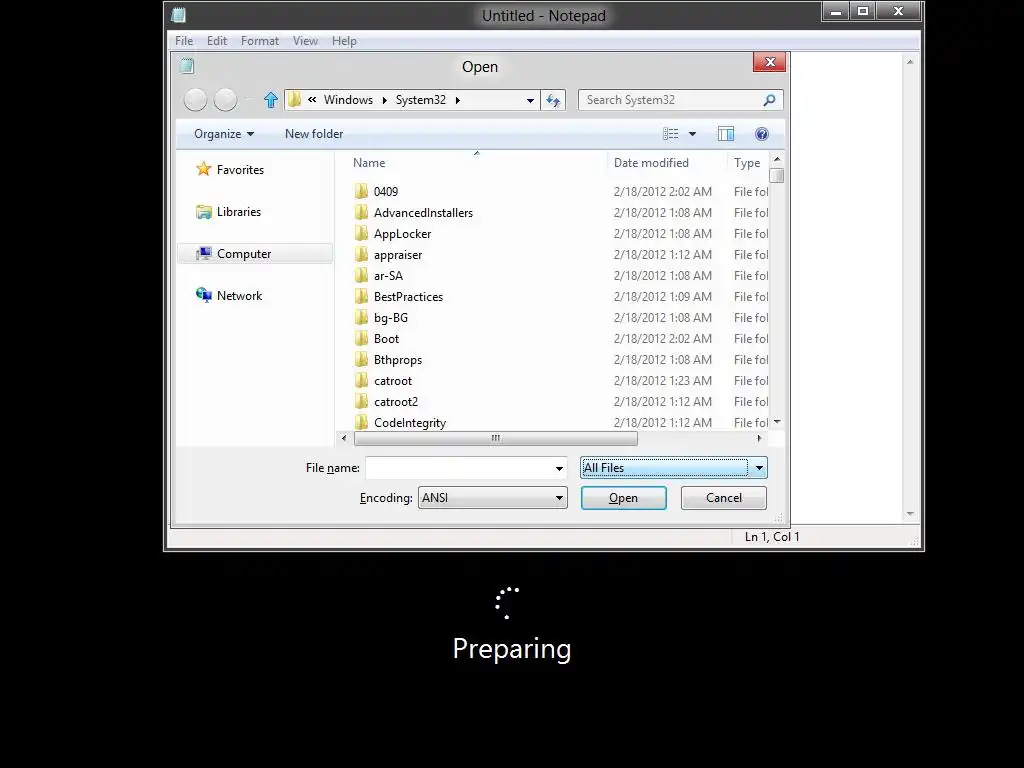The image size is (1024, 768).
Task: Click the 0409 folder icon
Action: [x=361, y=191]
